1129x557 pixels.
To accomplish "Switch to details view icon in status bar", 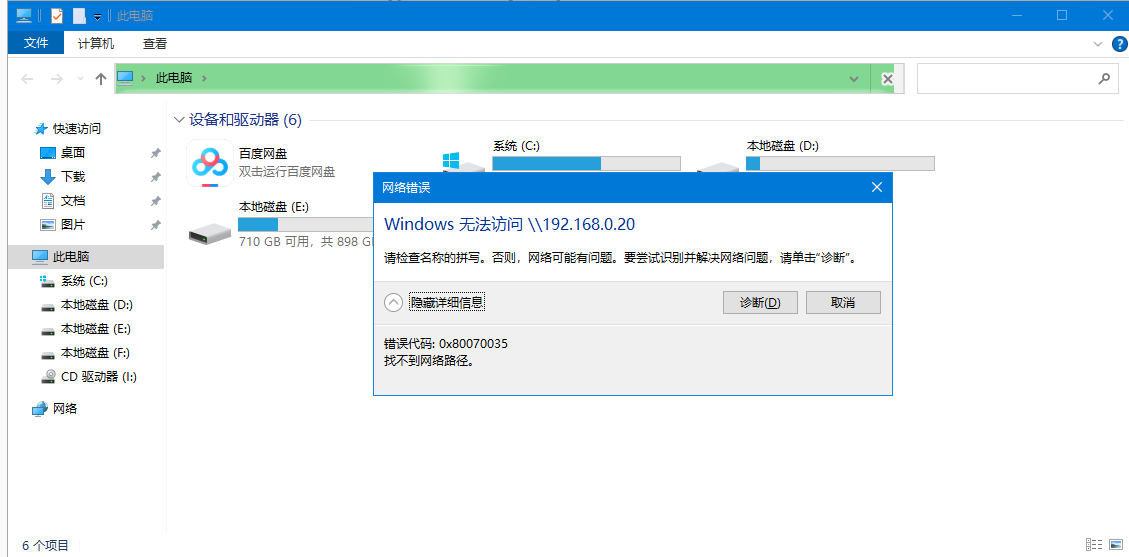I will [1094, 544].
